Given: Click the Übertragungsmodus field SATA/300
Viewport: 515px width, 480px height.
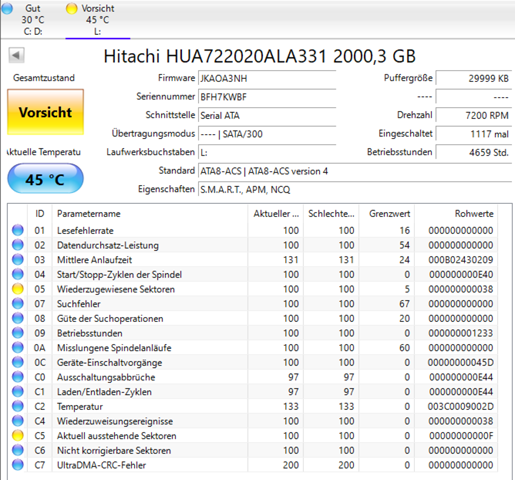Looking at the screenshot, I should [267, 134].
